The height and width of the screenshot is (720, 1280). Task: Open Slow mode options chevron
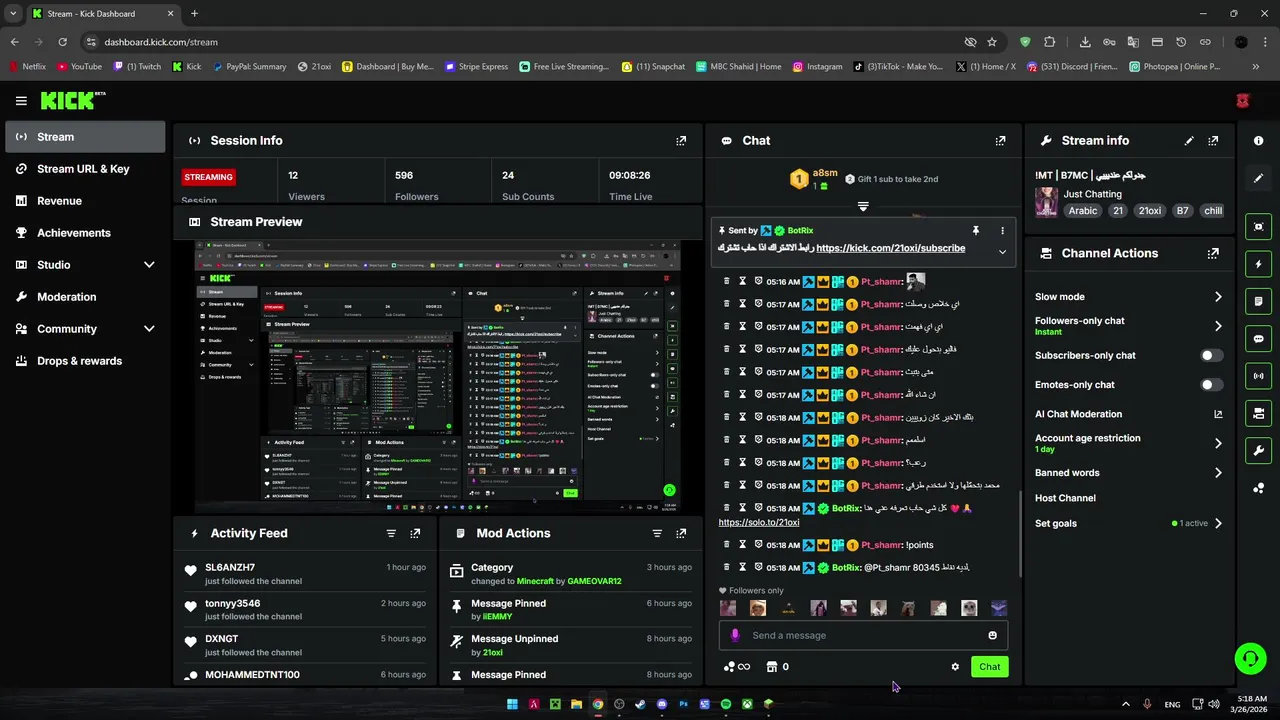click(1218, 297)
